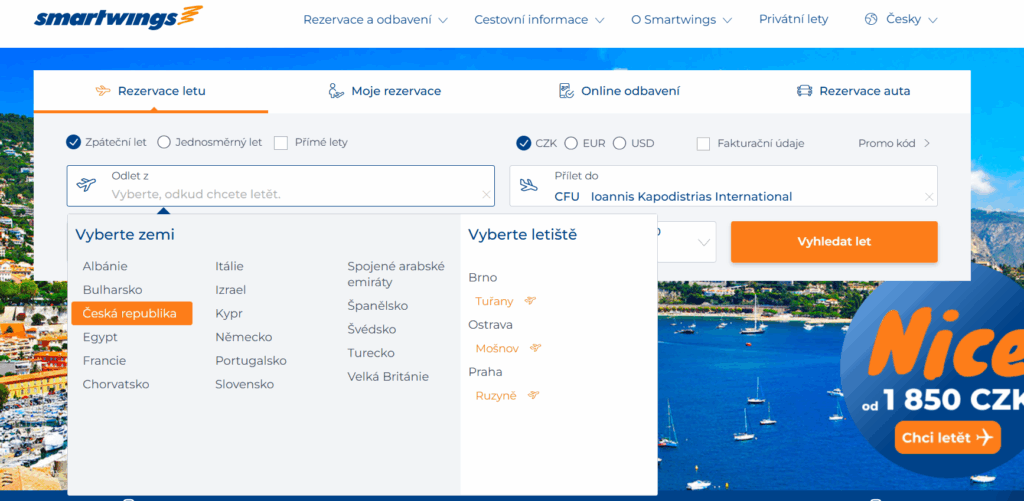Choose Chorvatsko from country list
Viewport: 1024px width, 501px height.
click(x=116, y=384)
